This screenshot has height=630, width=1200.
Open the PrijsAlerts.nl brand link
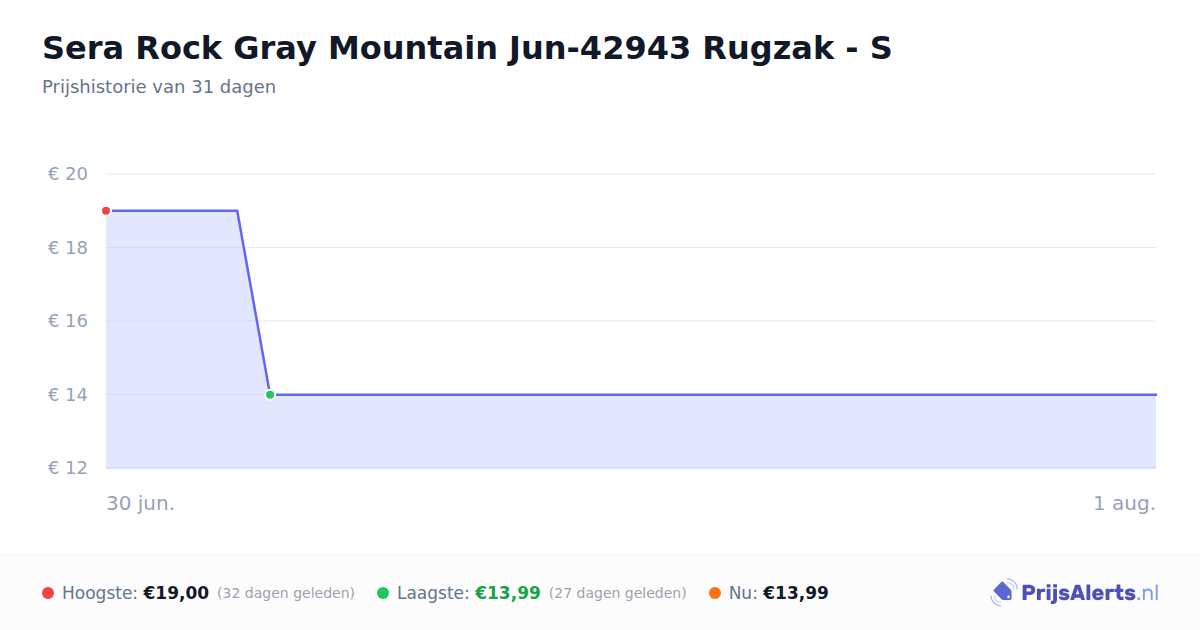tap(1074, 593)
